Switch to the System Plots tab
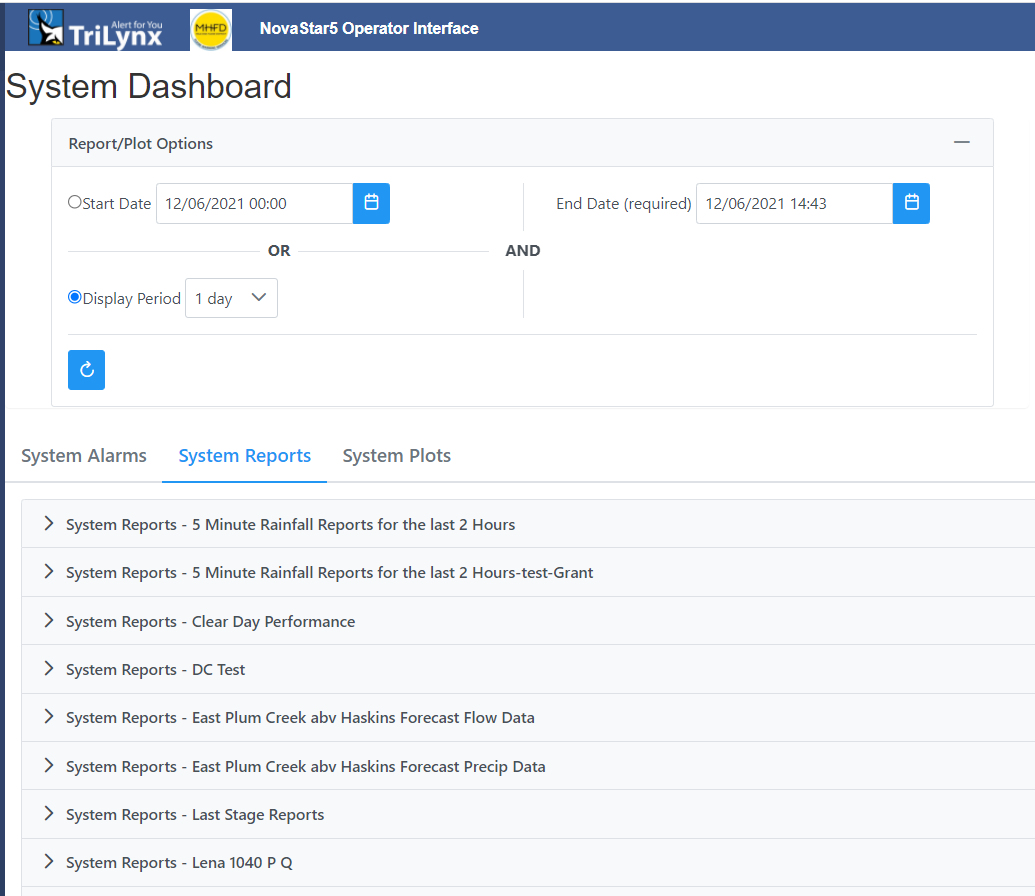Screen dimensions: 1035x896 click(396, 455)
